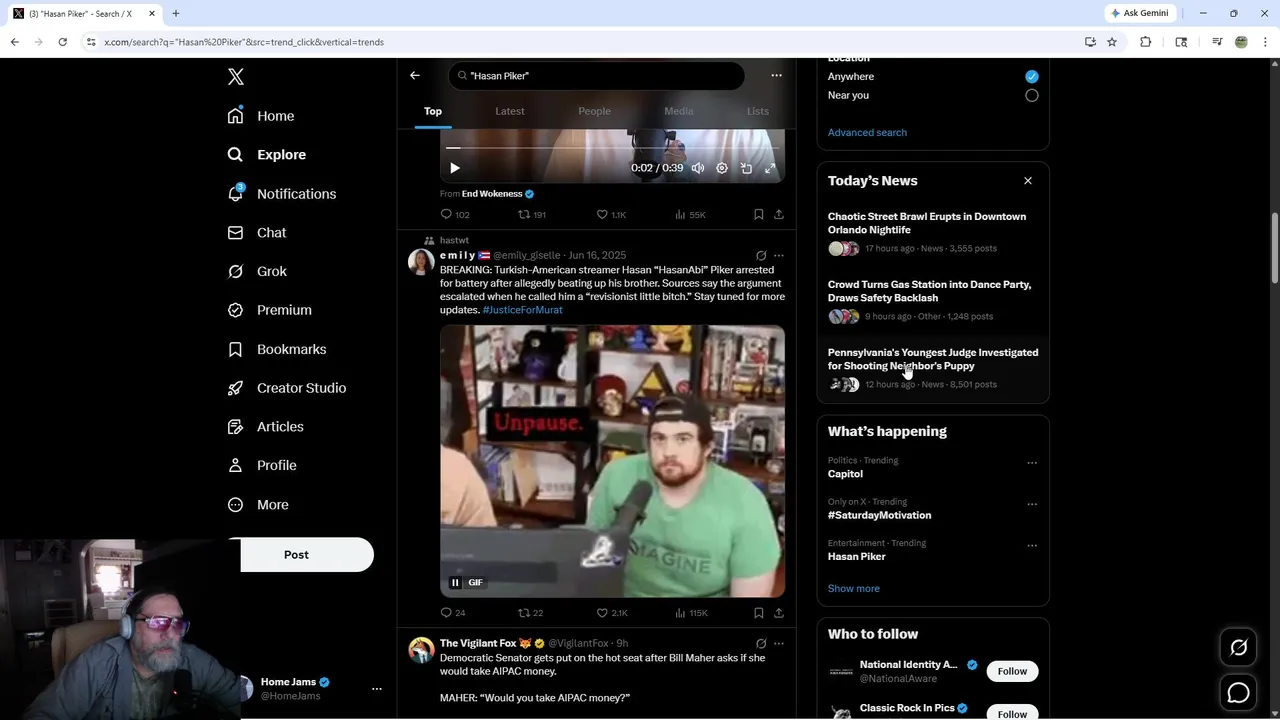Viewport: 1280px width, 720px height.
Task: Open more options on emily's post
Action: (779, 255)
